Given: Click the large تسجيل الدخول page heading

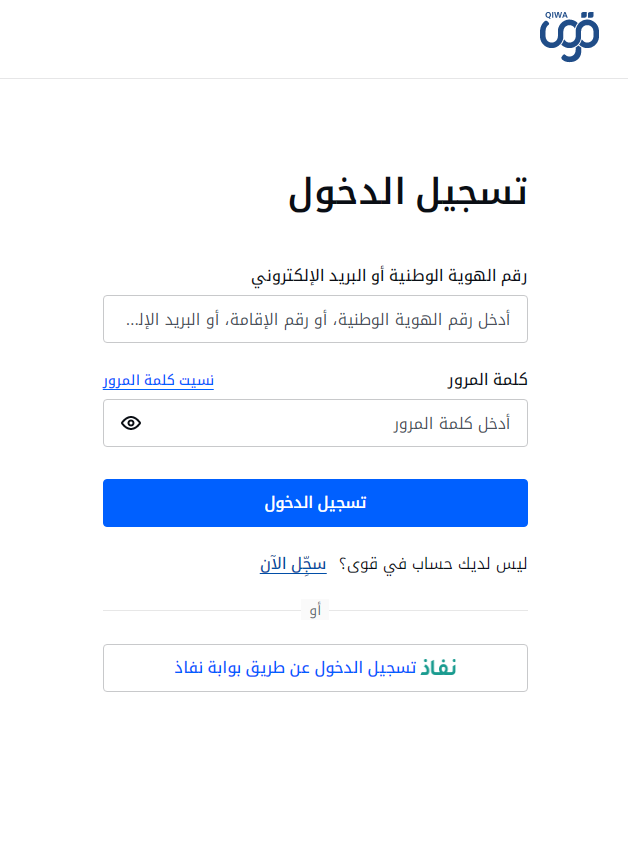Looking at the screenshot, I should coord(408,193).
